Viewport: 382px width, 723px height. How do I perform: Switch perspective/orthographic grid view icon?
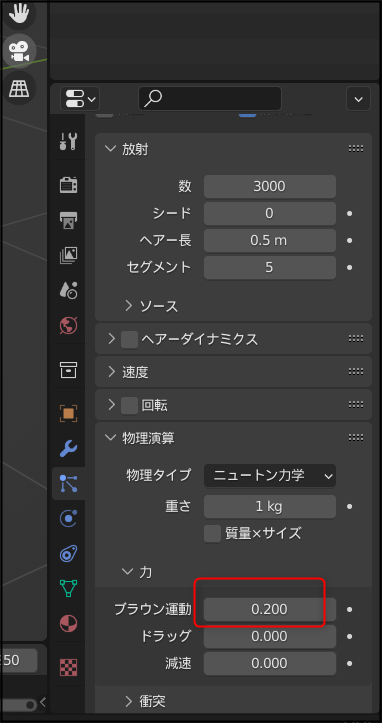[x=19, y=88]
